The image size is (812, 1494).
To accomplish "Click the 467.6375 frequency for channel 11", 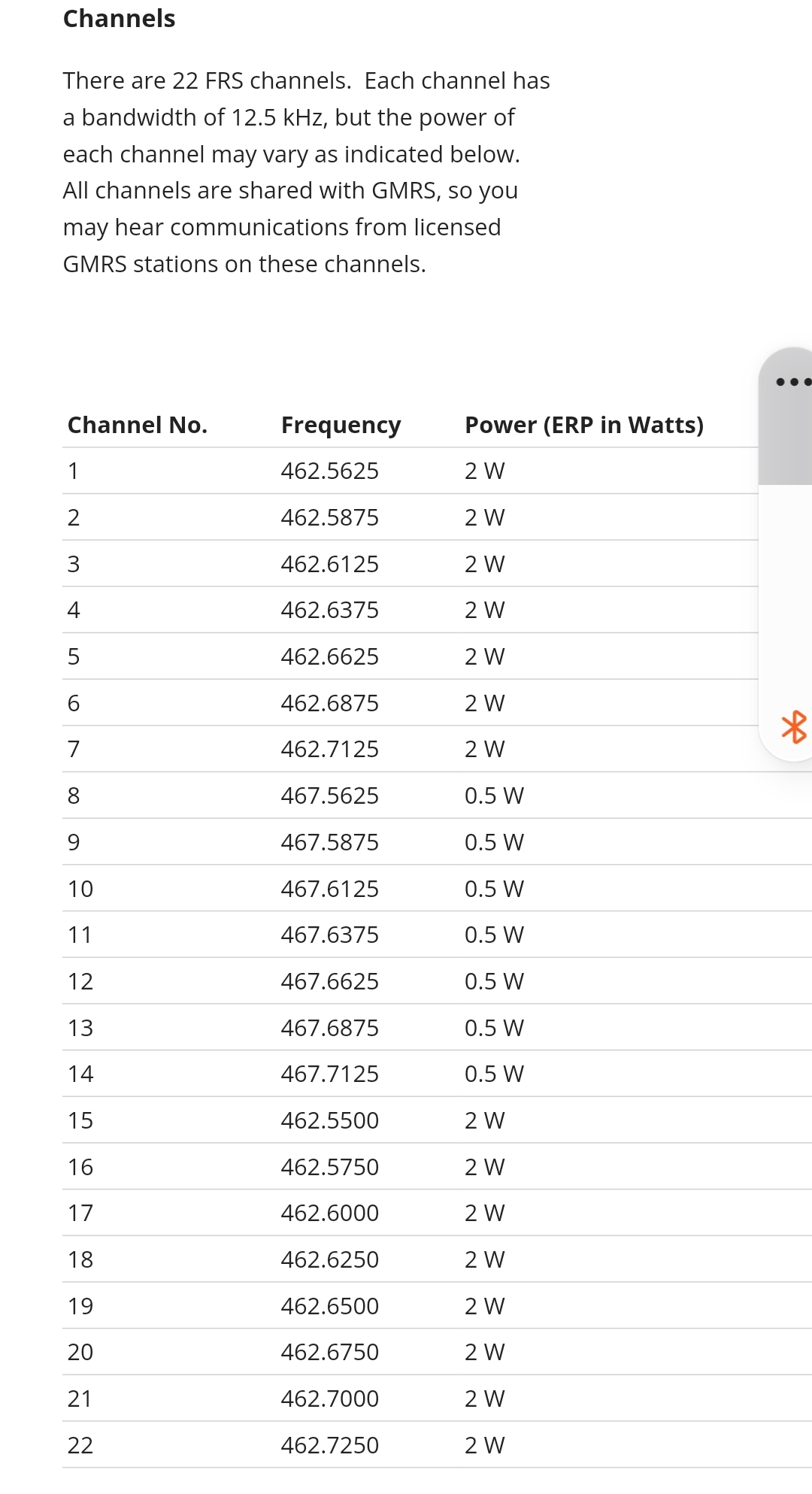I will click(329, 935).
